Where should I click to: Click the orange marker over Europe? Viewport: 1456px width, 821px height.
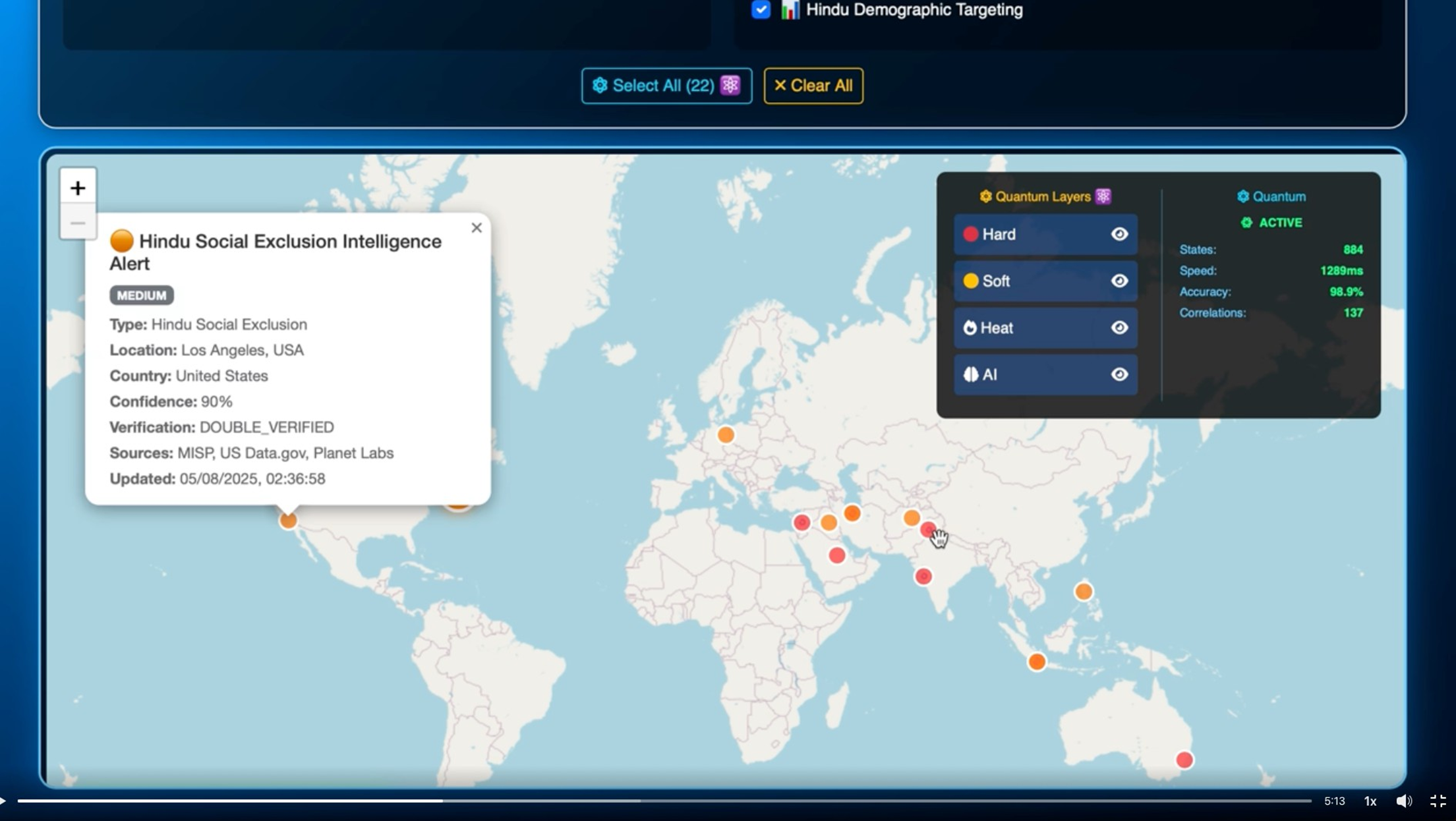[726, 435]
